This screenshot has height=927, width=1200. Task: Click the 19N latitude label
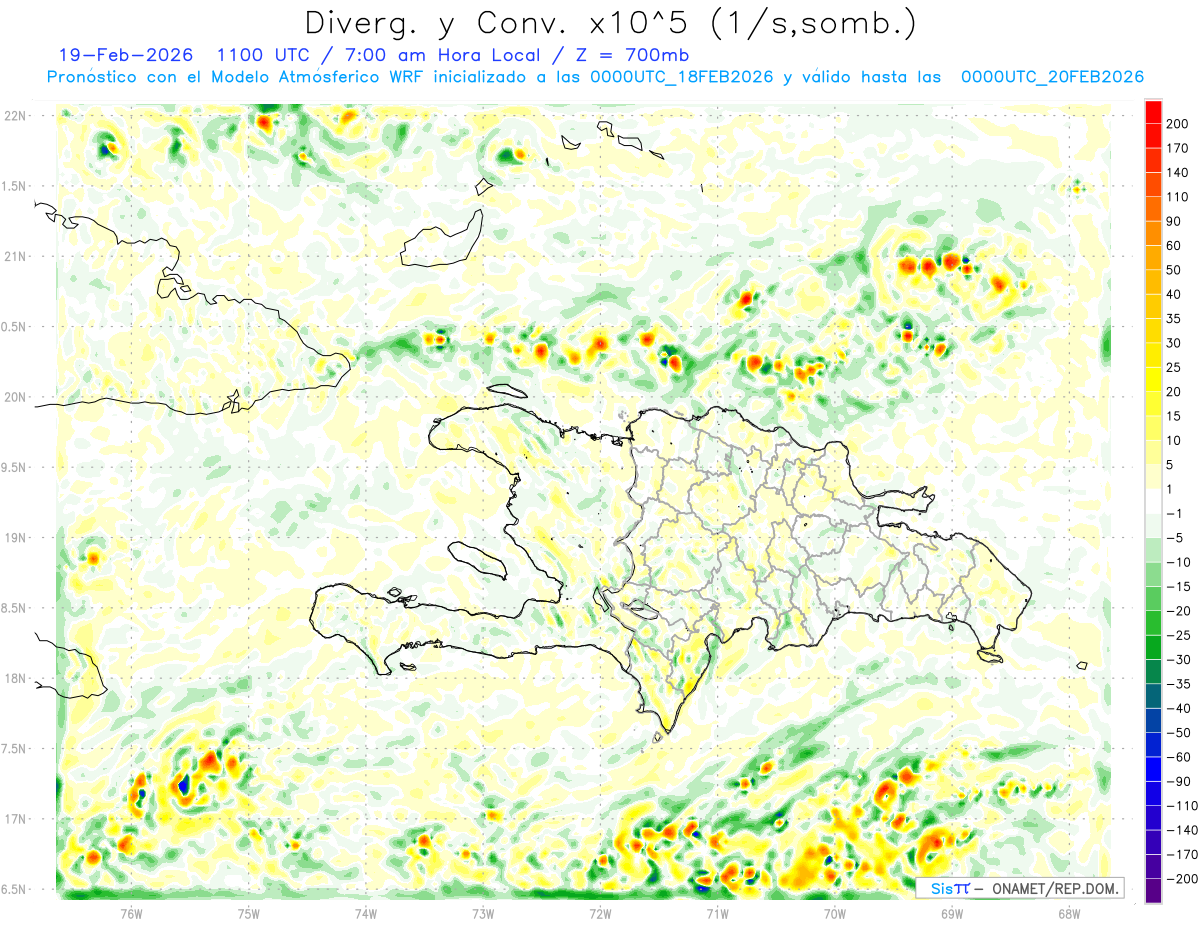[15, 538]
